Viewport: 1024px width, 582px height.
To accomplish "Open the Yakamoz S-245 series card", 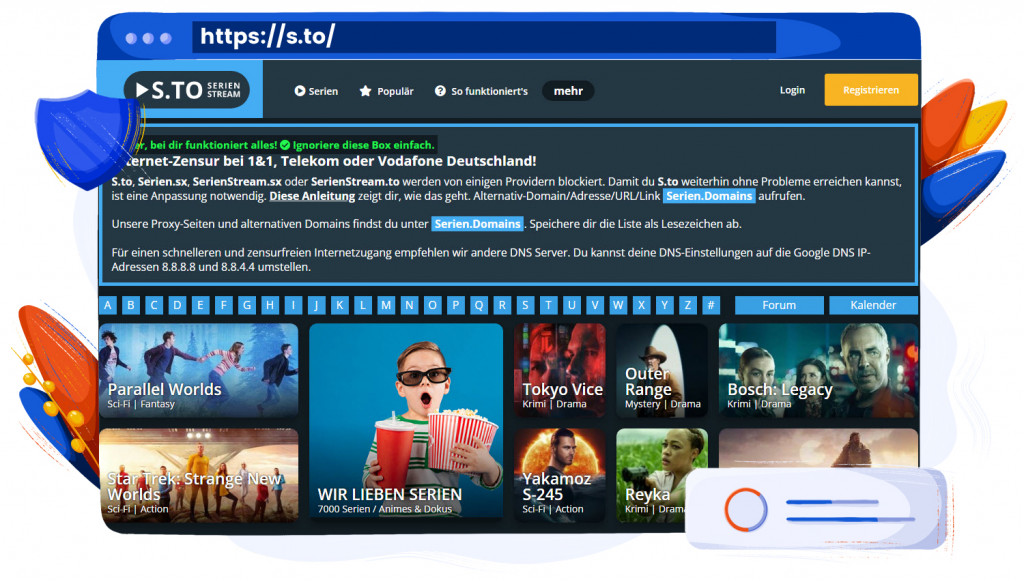I will (x=560, y=476).
